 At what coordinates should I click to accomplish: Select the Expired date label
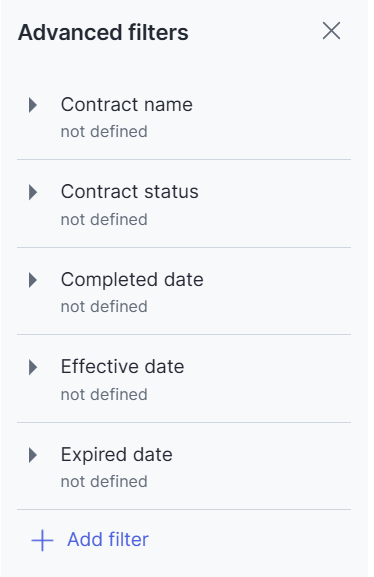[x=117, y=455]
